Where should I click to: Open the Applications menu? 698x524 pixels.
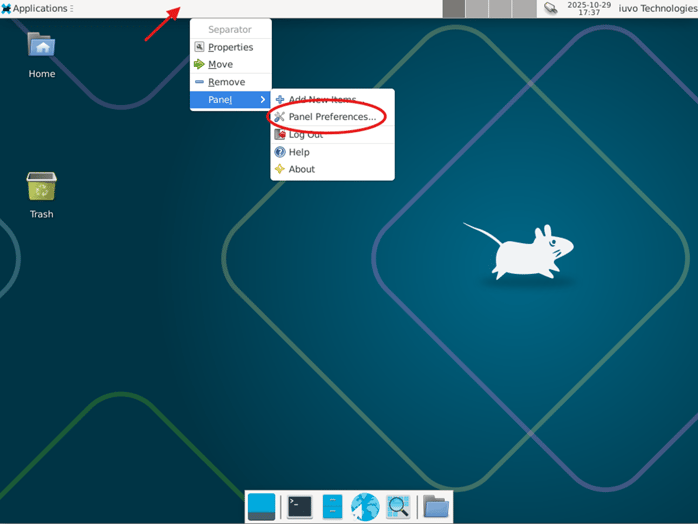[36, 9]
